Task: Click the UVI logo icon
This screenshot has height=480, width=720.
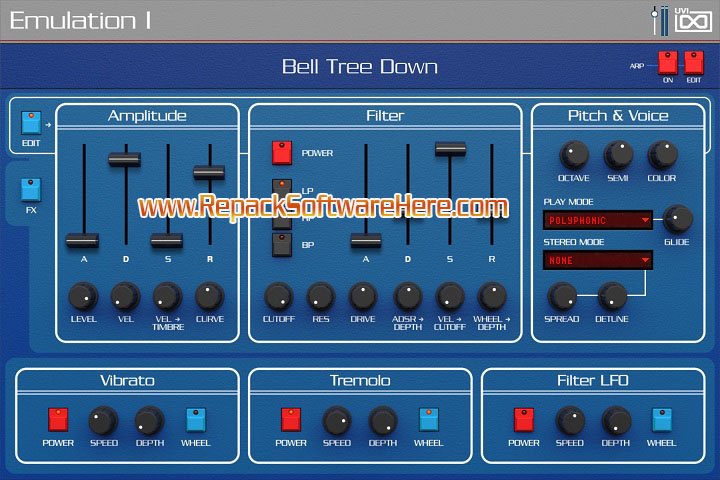Action: pyautogui.click(x=693, y=20)
